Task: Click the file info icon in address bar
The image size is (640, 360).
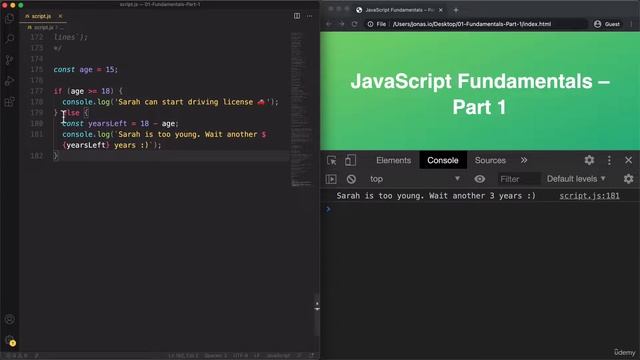Action: [x=370, y=24]
